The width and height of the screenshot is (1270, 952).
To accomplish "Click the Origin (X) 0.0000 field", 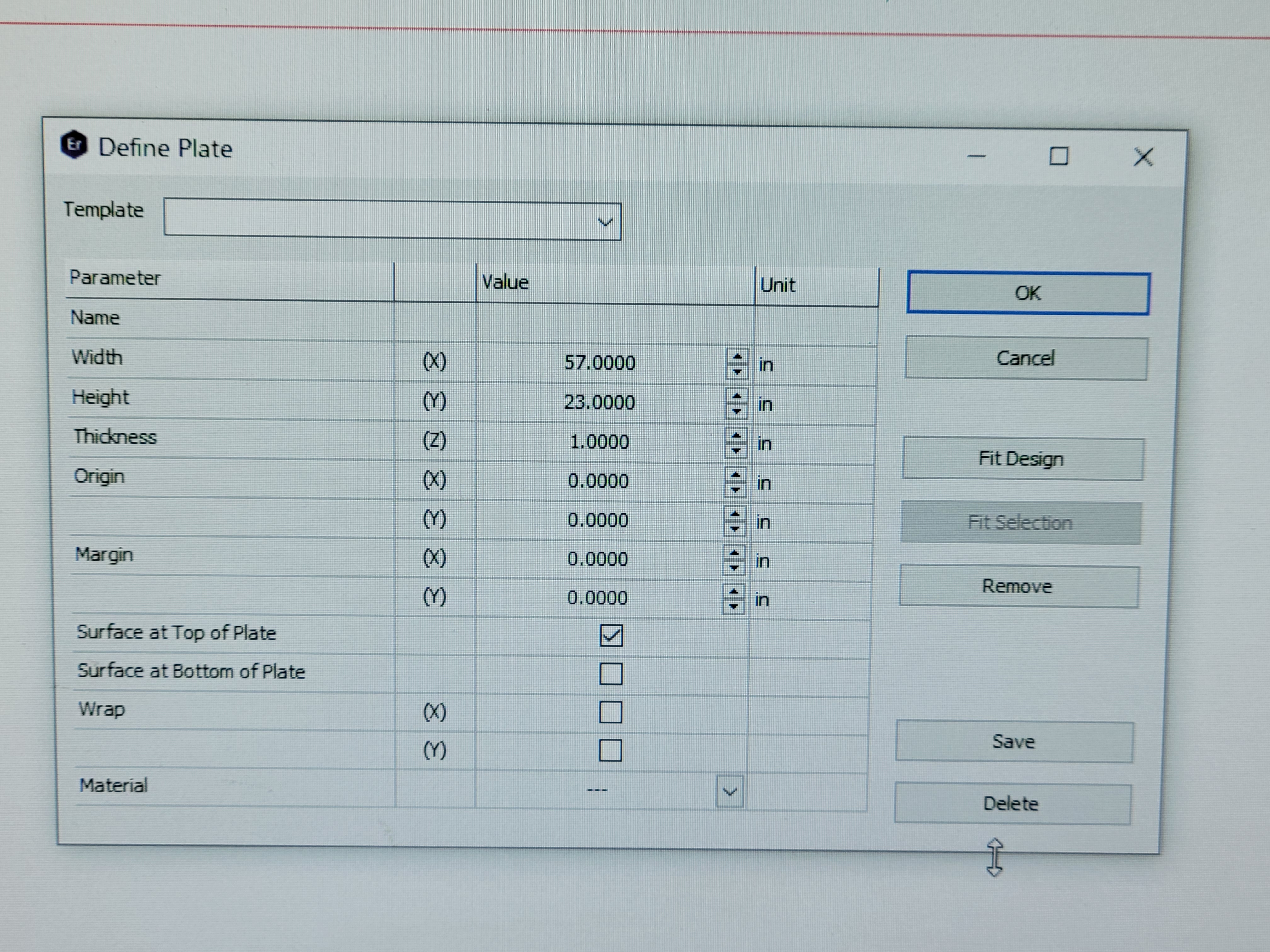I will (599, 481).
